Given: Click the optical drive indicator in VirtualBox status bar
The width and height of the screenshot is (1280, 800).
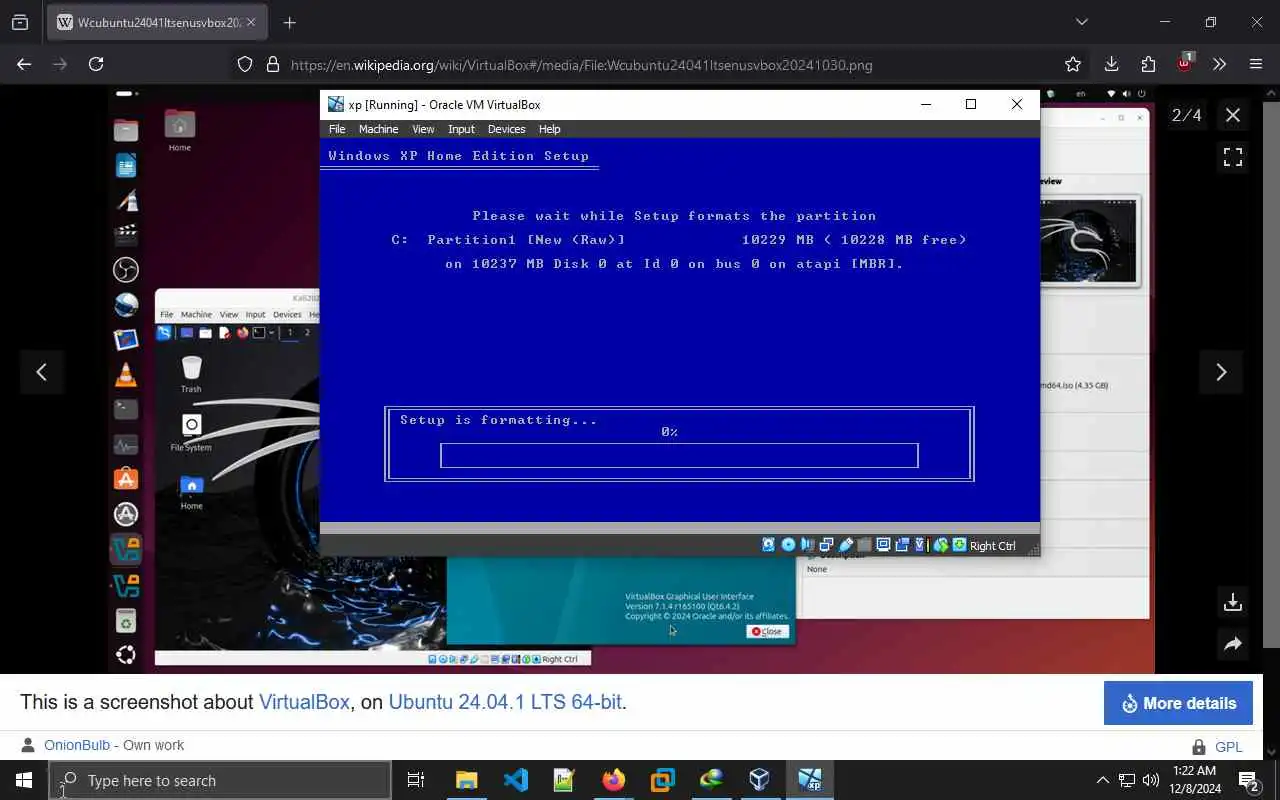Looking at the screenshot, I should click(x=788, y=545).
